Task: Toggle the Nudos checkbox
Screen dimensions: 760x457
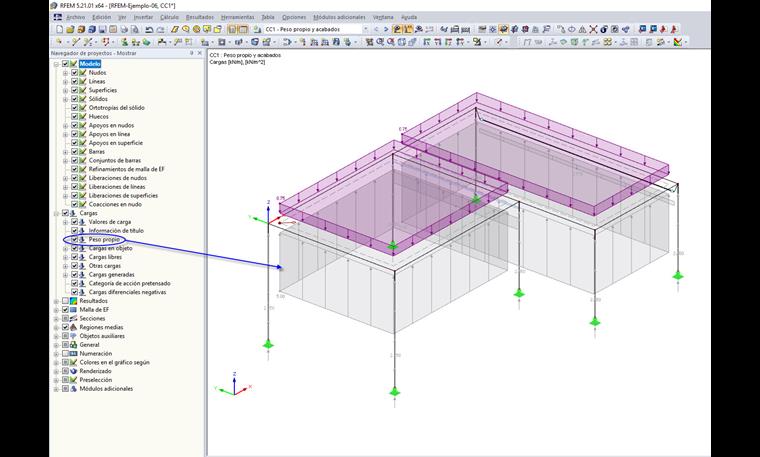Action: (75, 73)
